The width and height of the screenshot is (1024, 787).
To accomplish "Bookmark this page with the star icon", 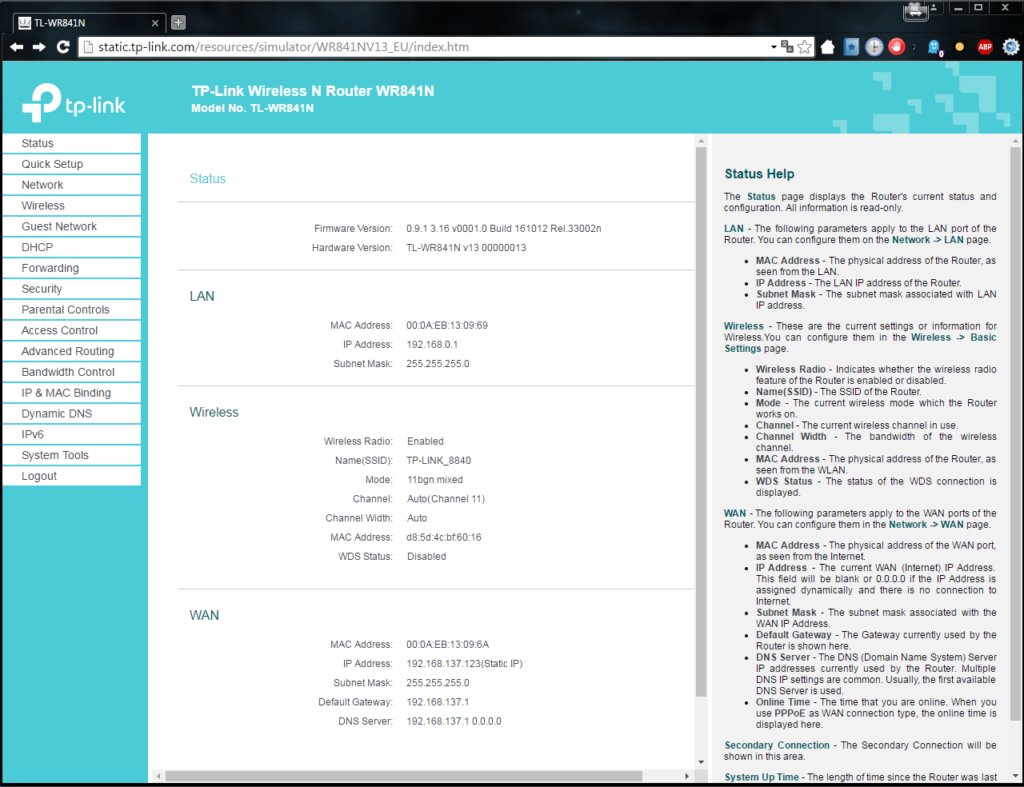I will coord(805,47).
